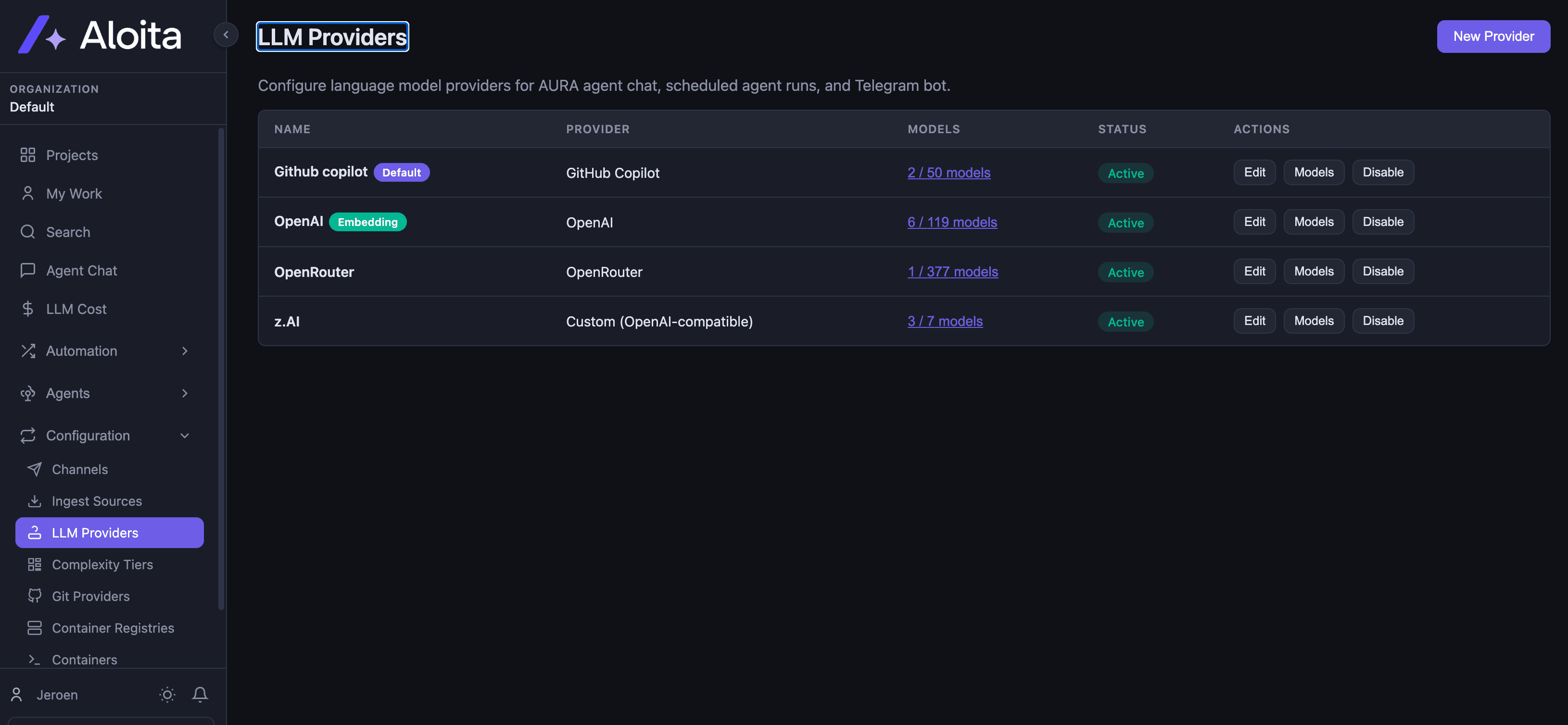Viewport: 1568px width, 725px height.
Task: Open Ingest Sources page
Action: point(110,501)
